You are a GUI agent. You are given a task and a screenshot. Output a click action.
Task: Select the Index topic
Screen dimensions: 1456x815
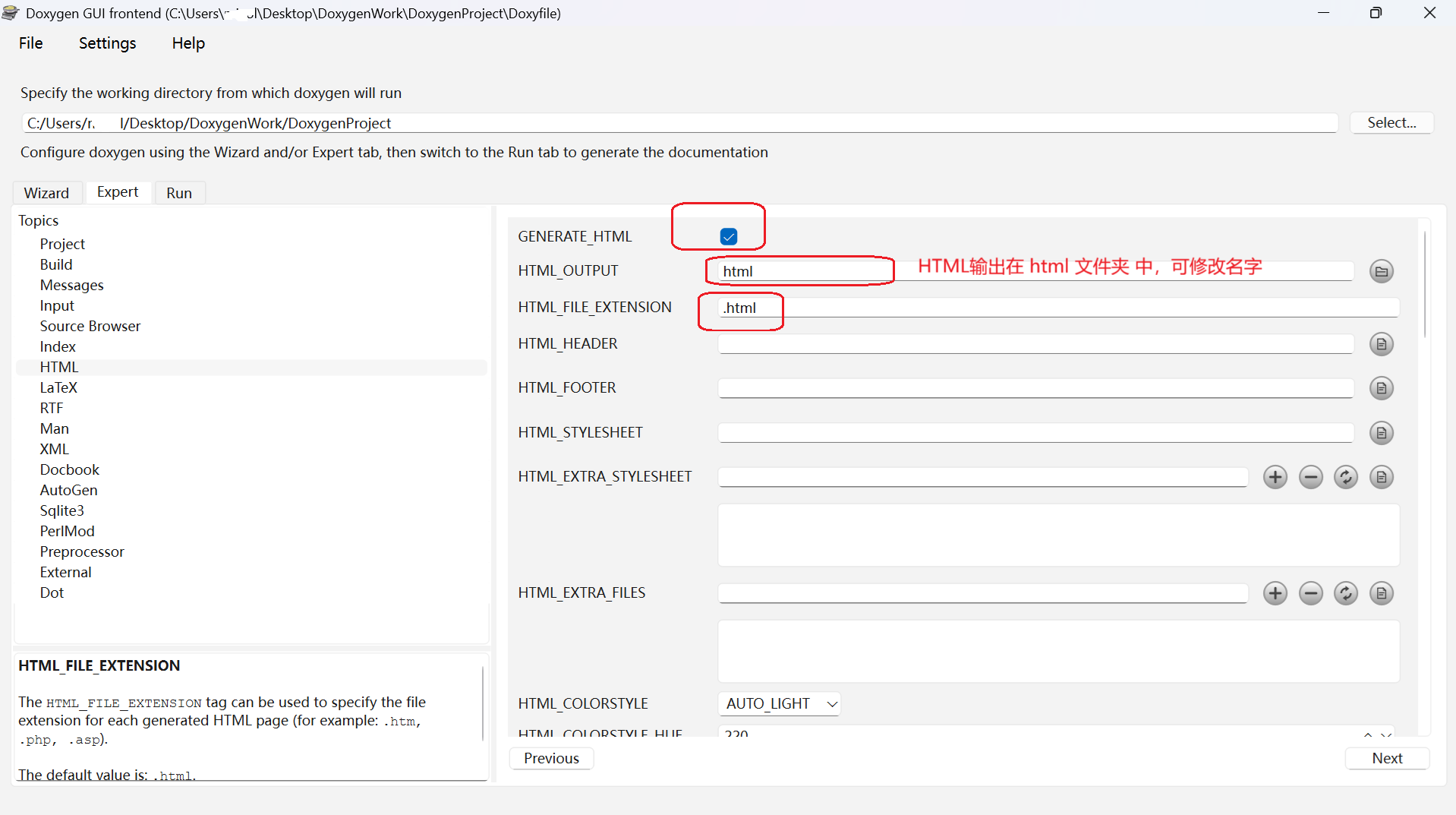[58, 346]
